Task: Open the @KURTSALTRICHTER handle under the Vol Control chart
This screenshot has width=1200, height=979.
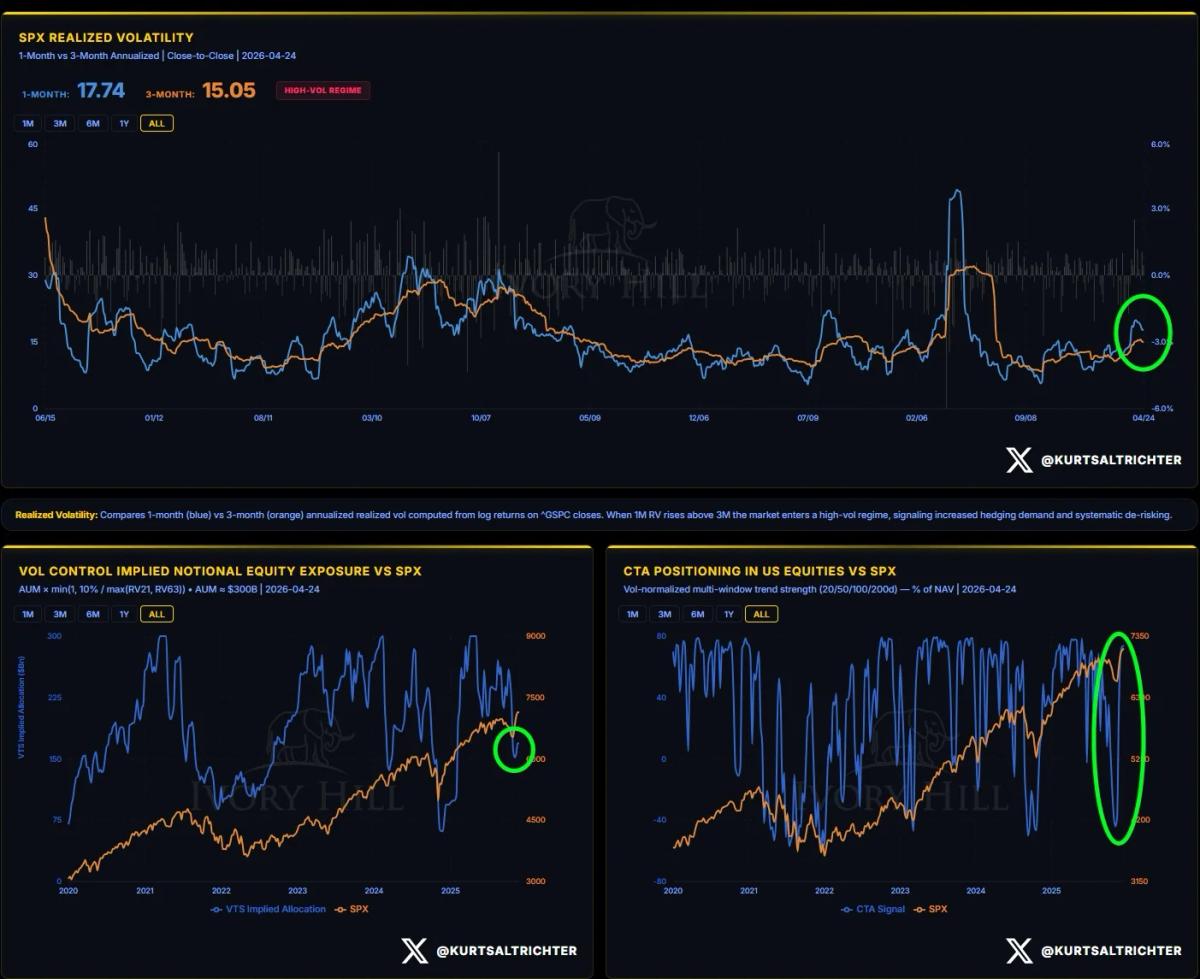Action: (x=505, y=952)
